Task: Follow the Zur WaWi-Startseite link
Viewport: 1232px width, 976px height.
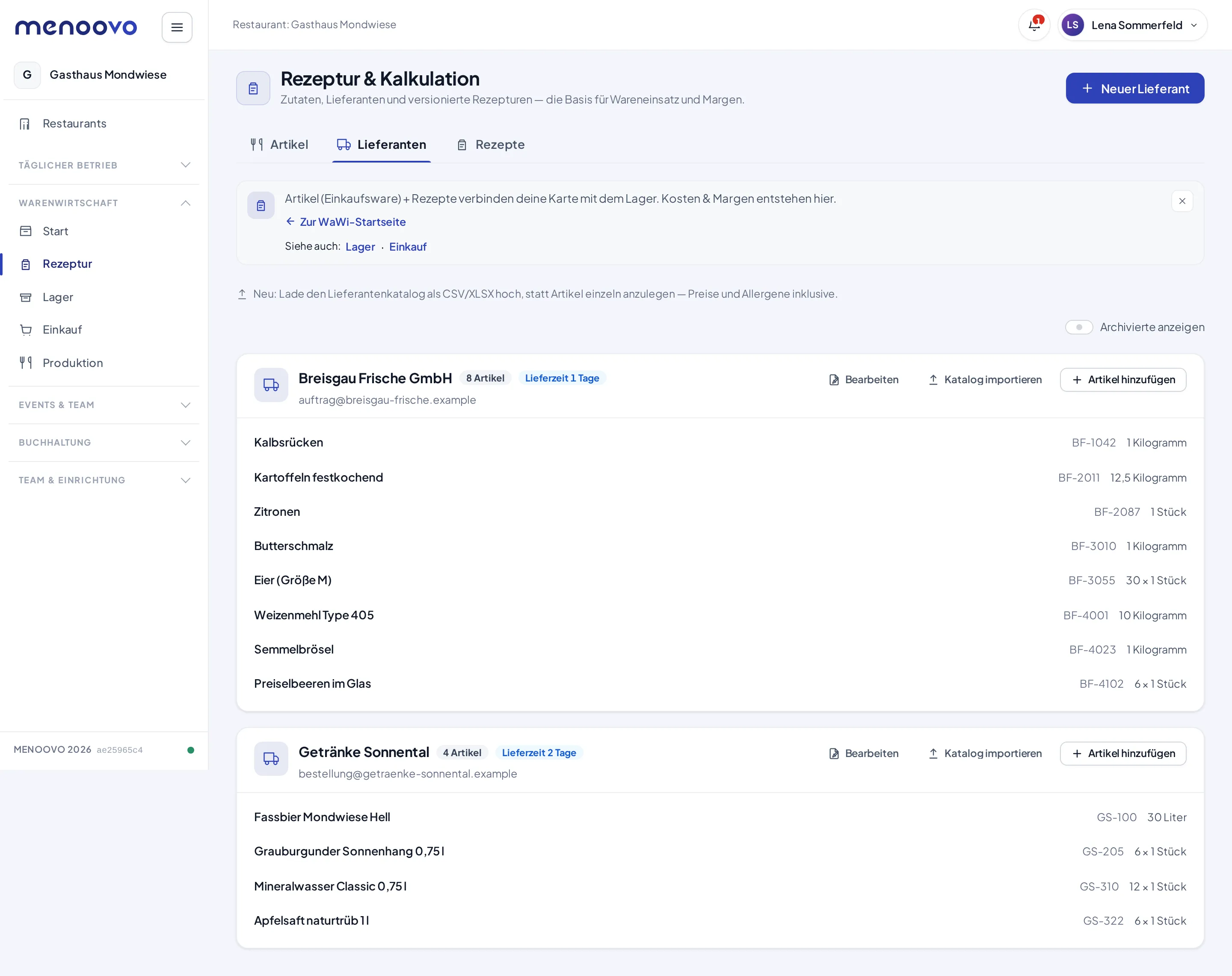Action: pyautogui.click(x=346, y=222)
